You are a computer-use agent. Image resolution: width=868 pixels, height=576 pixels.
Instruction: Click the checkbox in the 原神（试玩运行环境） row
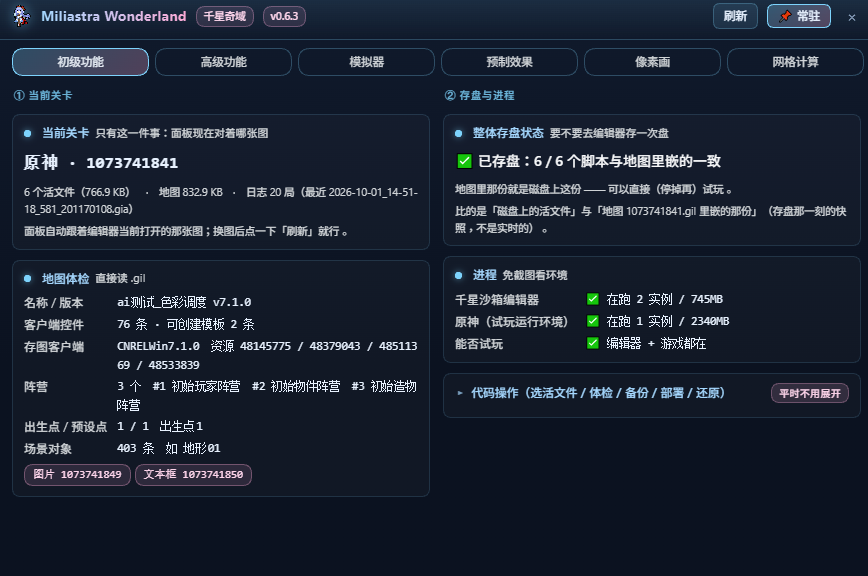(x=592, y=321)
